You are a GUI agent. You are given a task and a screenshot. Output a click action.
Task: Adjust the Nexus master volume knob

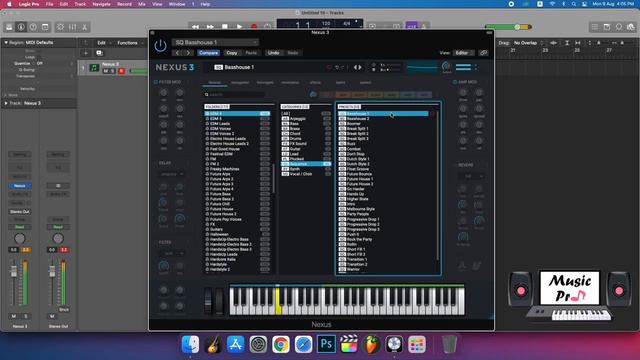[446, 66]
